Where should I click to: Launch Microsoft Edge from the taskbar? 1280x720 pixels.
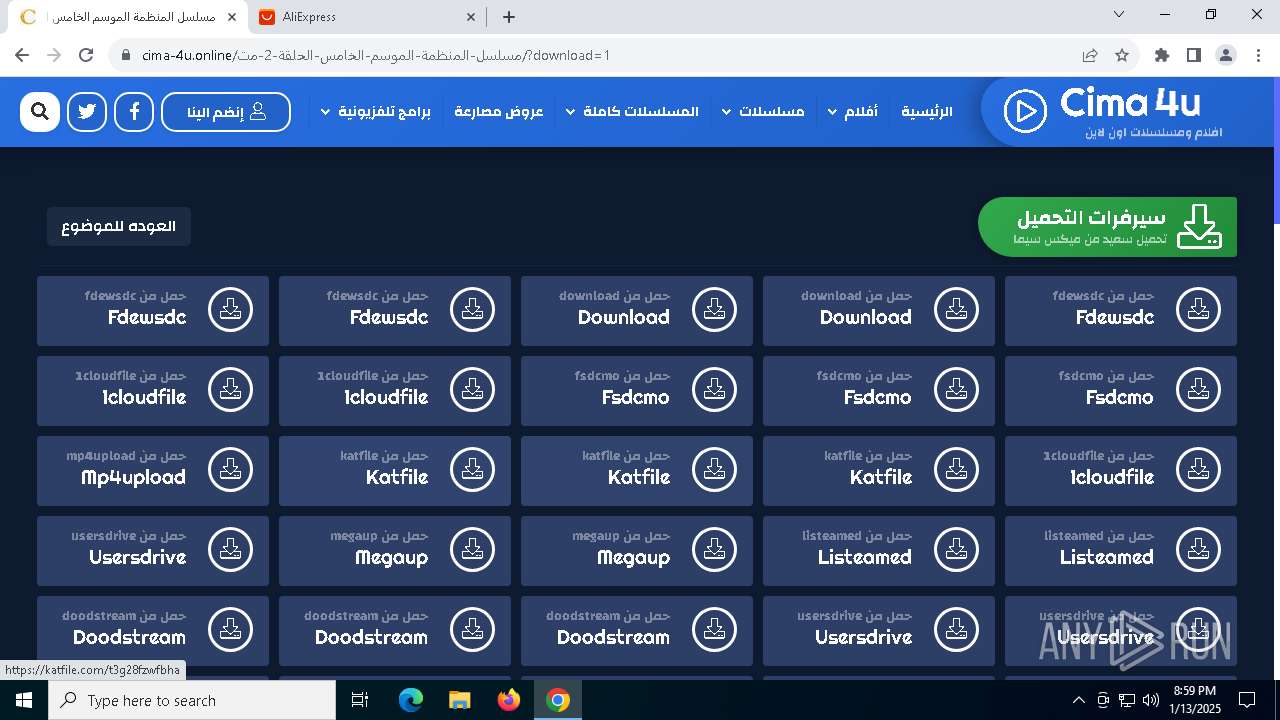411,700
